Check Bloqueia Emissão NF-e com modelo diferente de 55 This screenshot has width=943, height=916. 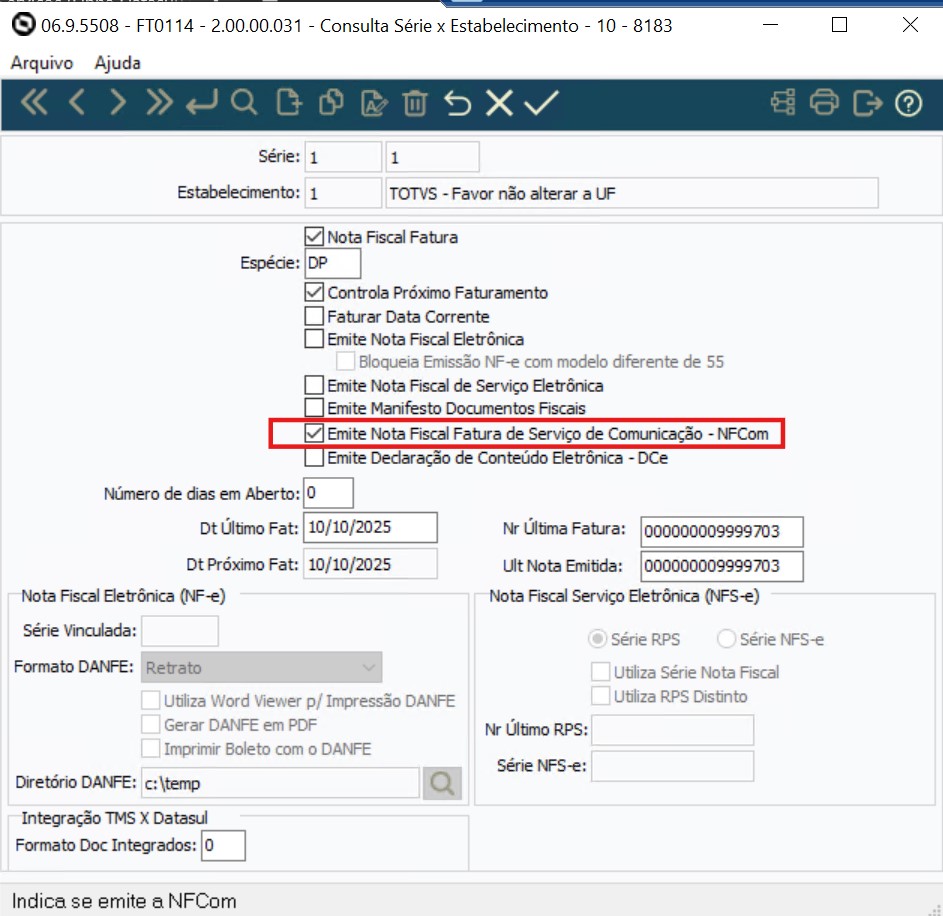coord(345,361)
